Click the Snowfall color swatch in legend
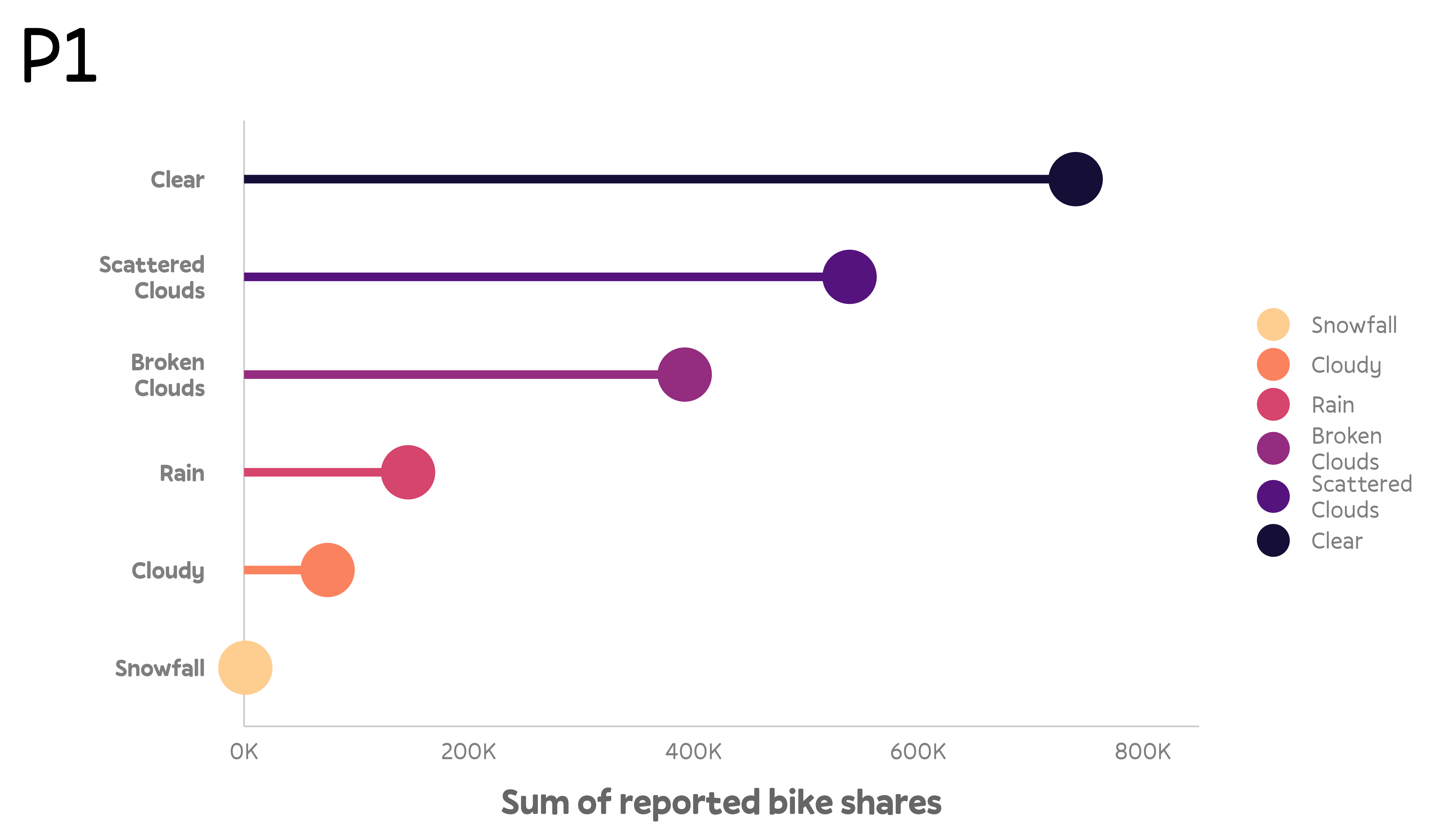This screenshot has height=840, width=1449. click(x=1273, y=325)
